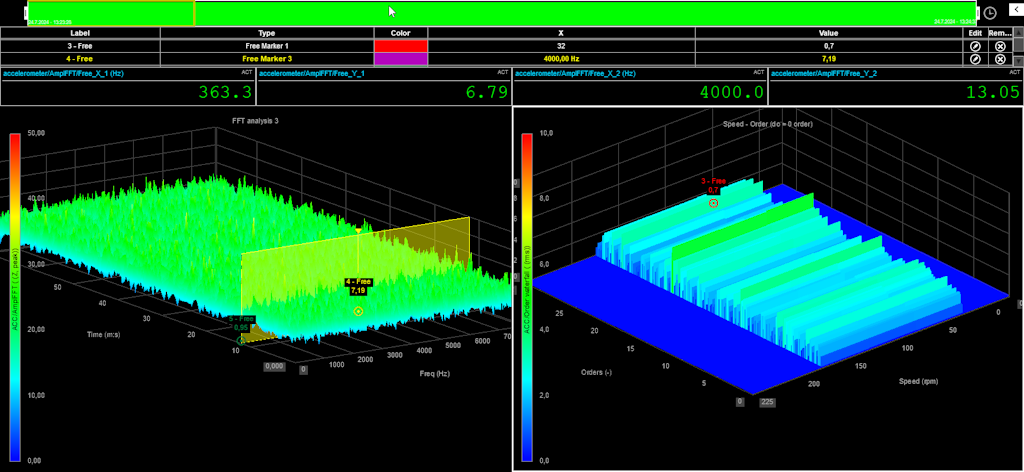Click the Label column header
1024x472 pixels.
tap(80, 33)
